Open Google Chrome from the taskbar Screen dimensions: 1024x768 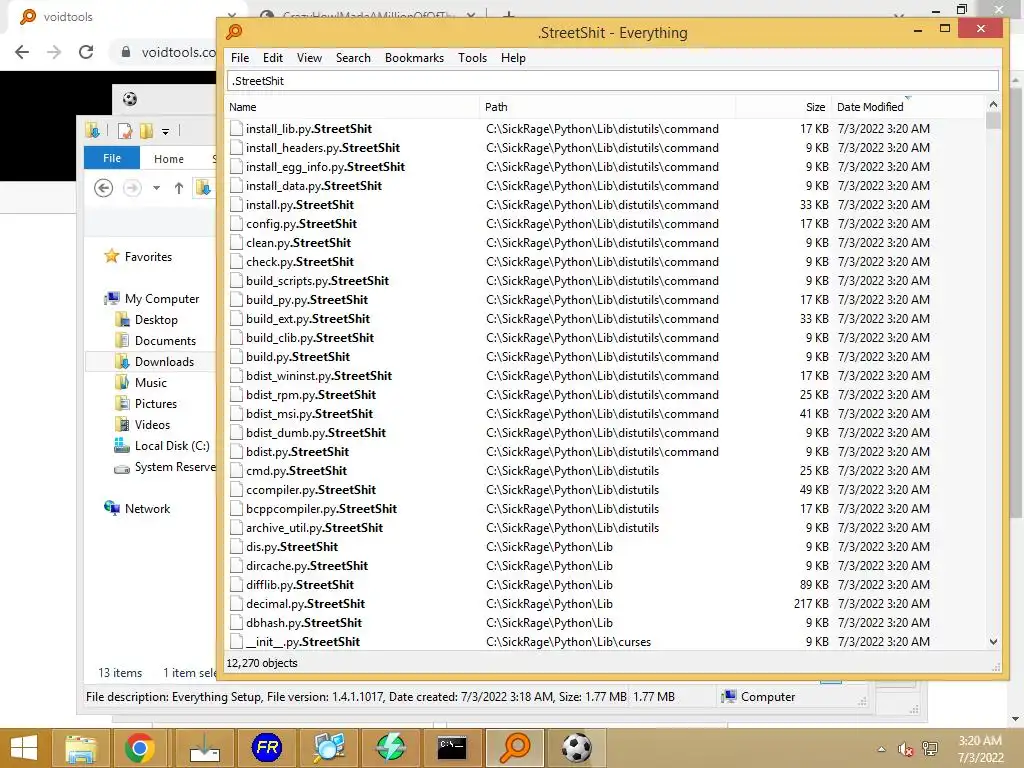(139, 748)
